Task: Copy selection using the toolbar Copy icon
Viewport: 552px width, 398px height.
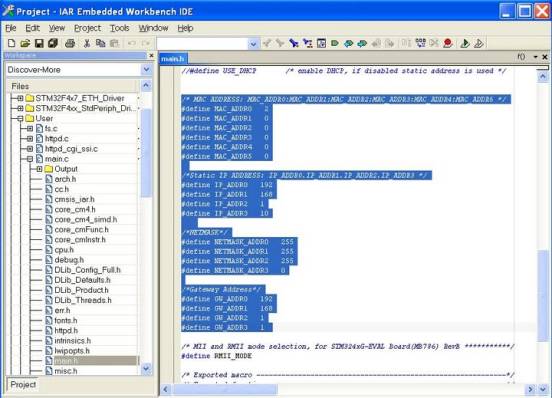Action: tap(101, 43)
